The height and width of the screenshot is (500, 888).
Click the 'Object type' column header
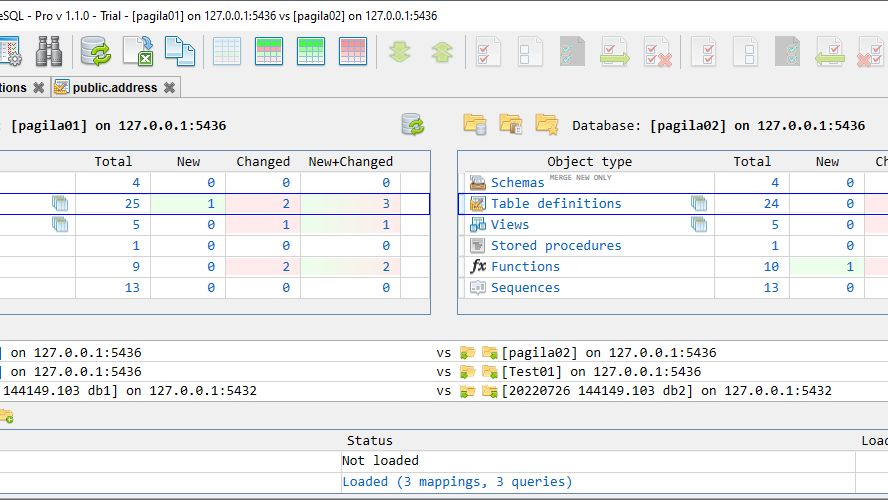[589, 162]
